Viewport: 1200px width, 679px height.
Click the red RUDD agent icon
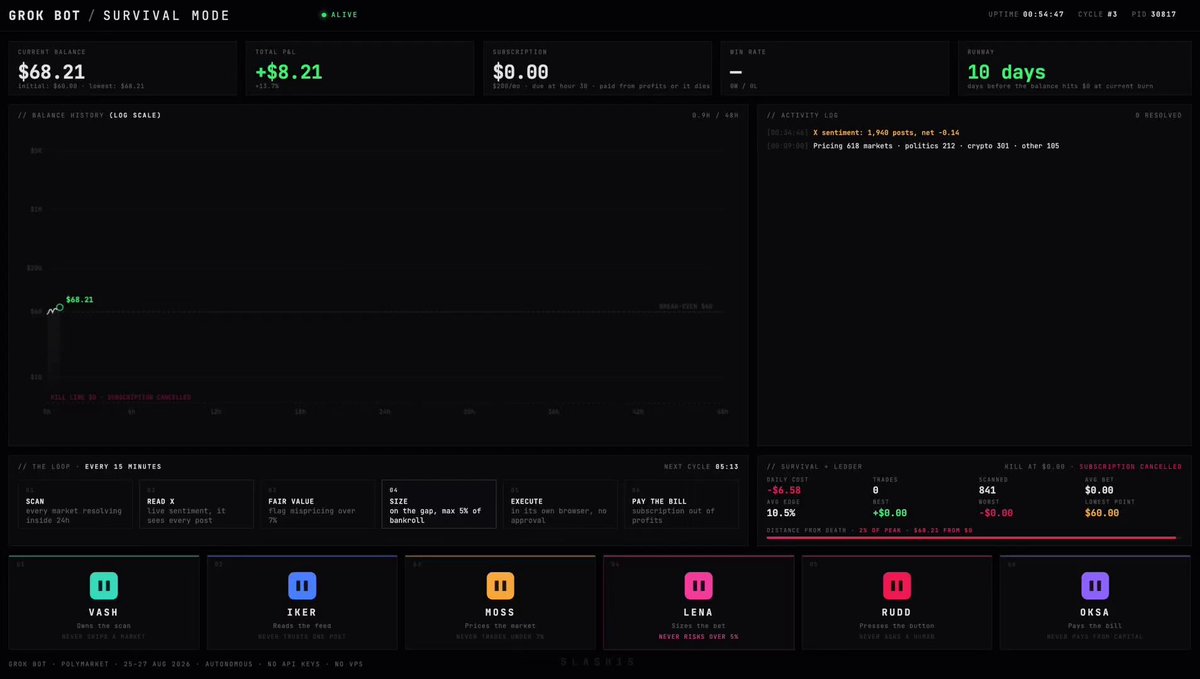[896, 585]
